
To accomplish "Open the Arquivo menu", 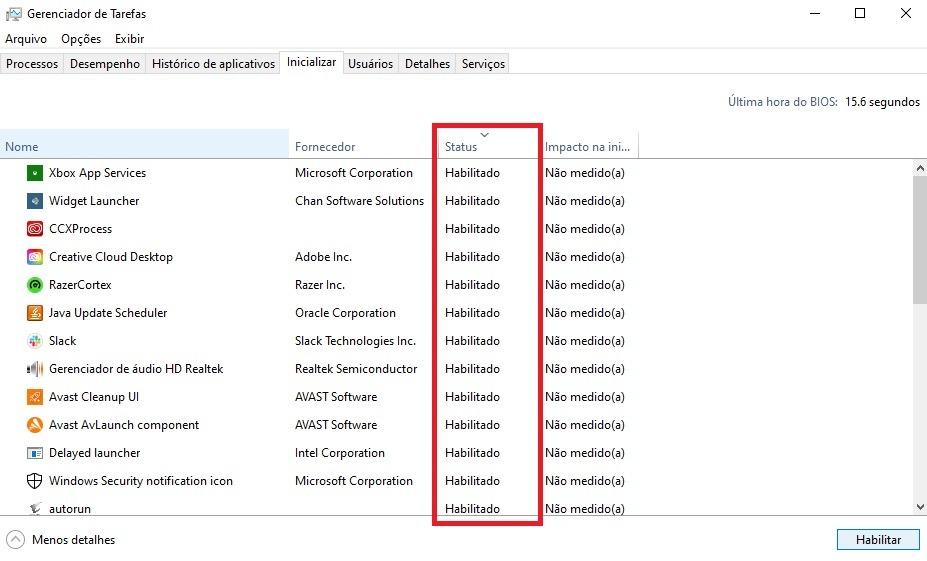I will pyautogui.click(x=26, y=39).
